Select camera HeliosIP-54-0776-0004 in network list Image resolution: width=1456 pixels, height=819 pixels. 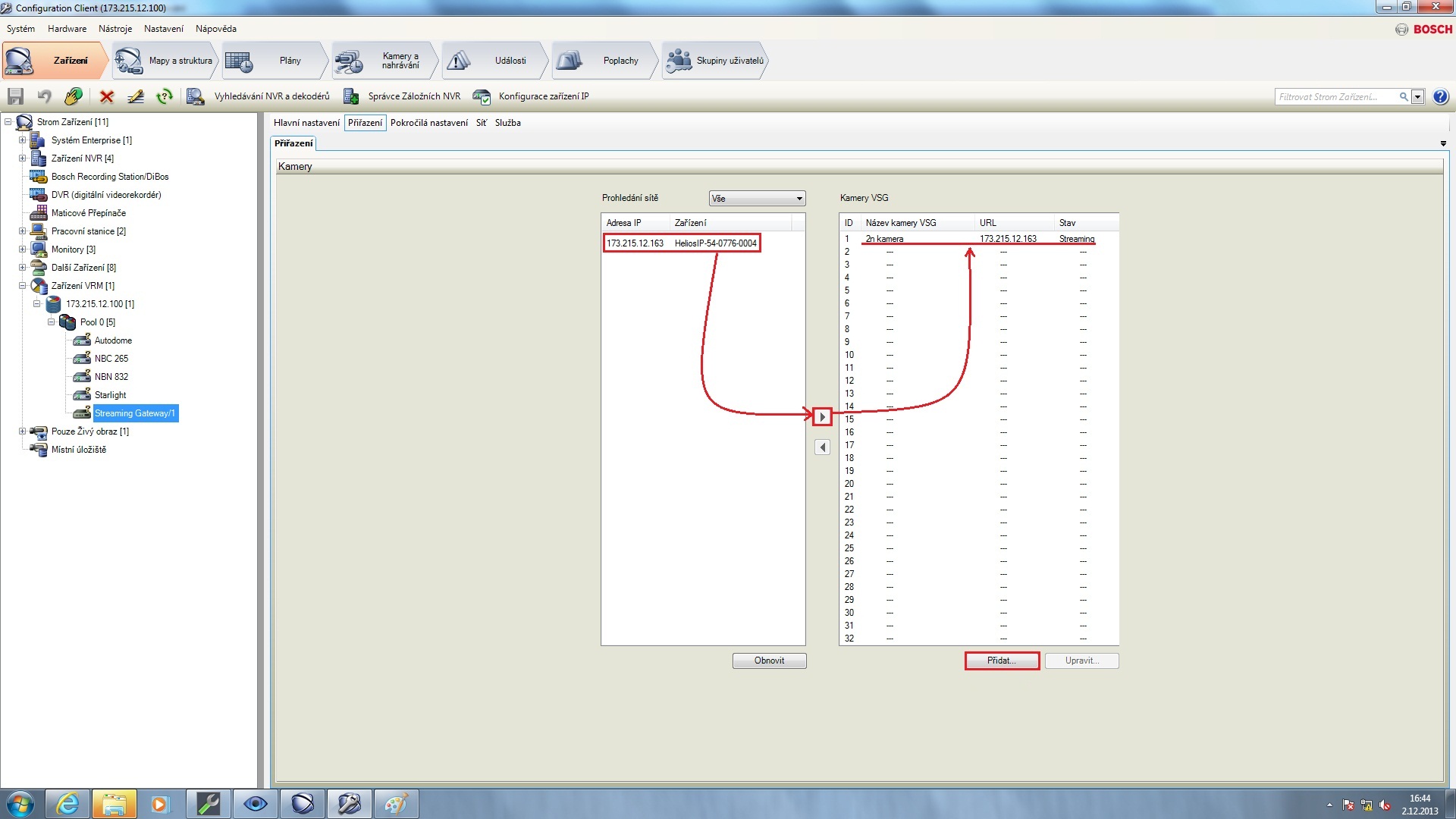tap(682, 243)
